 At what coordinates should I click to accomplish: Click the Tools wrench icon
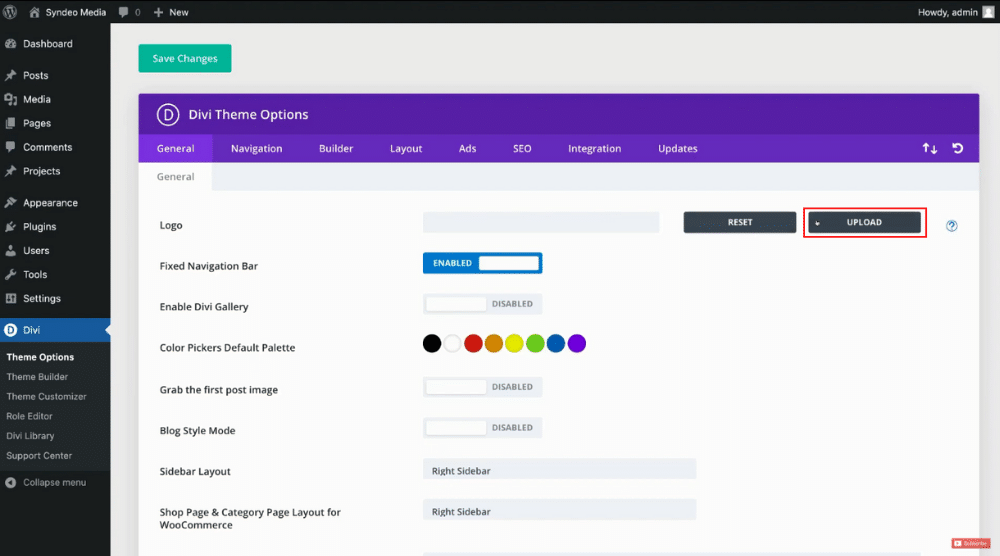pos(11,274)
